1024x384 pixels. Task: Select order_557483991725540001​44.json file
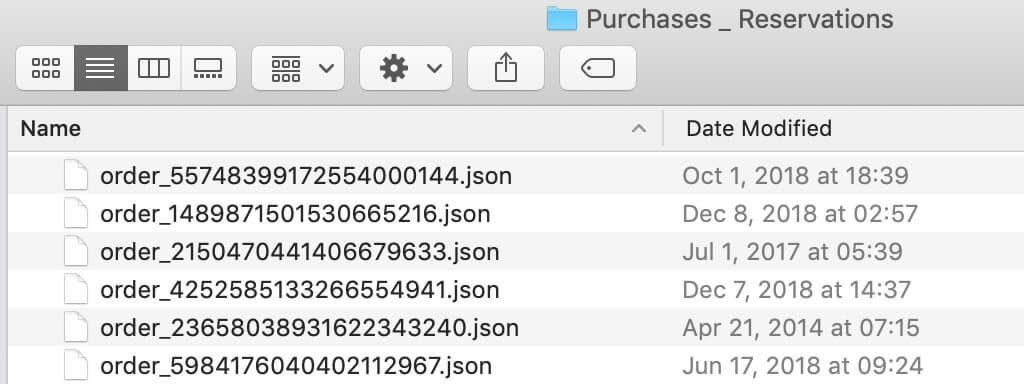pos(516,176)
